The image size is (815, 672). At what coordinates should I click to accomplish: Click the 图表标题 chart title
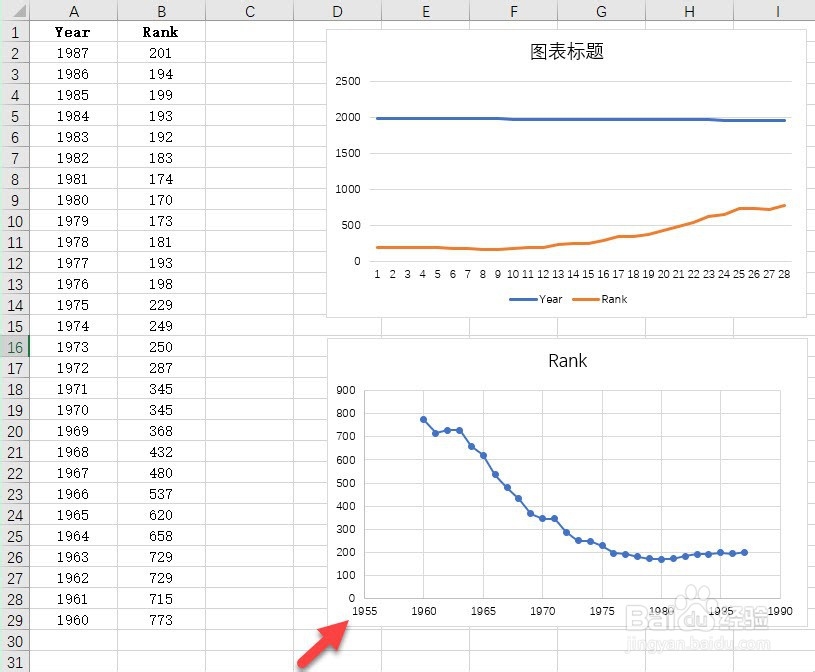pyautogui.click(x=567, y=51)
